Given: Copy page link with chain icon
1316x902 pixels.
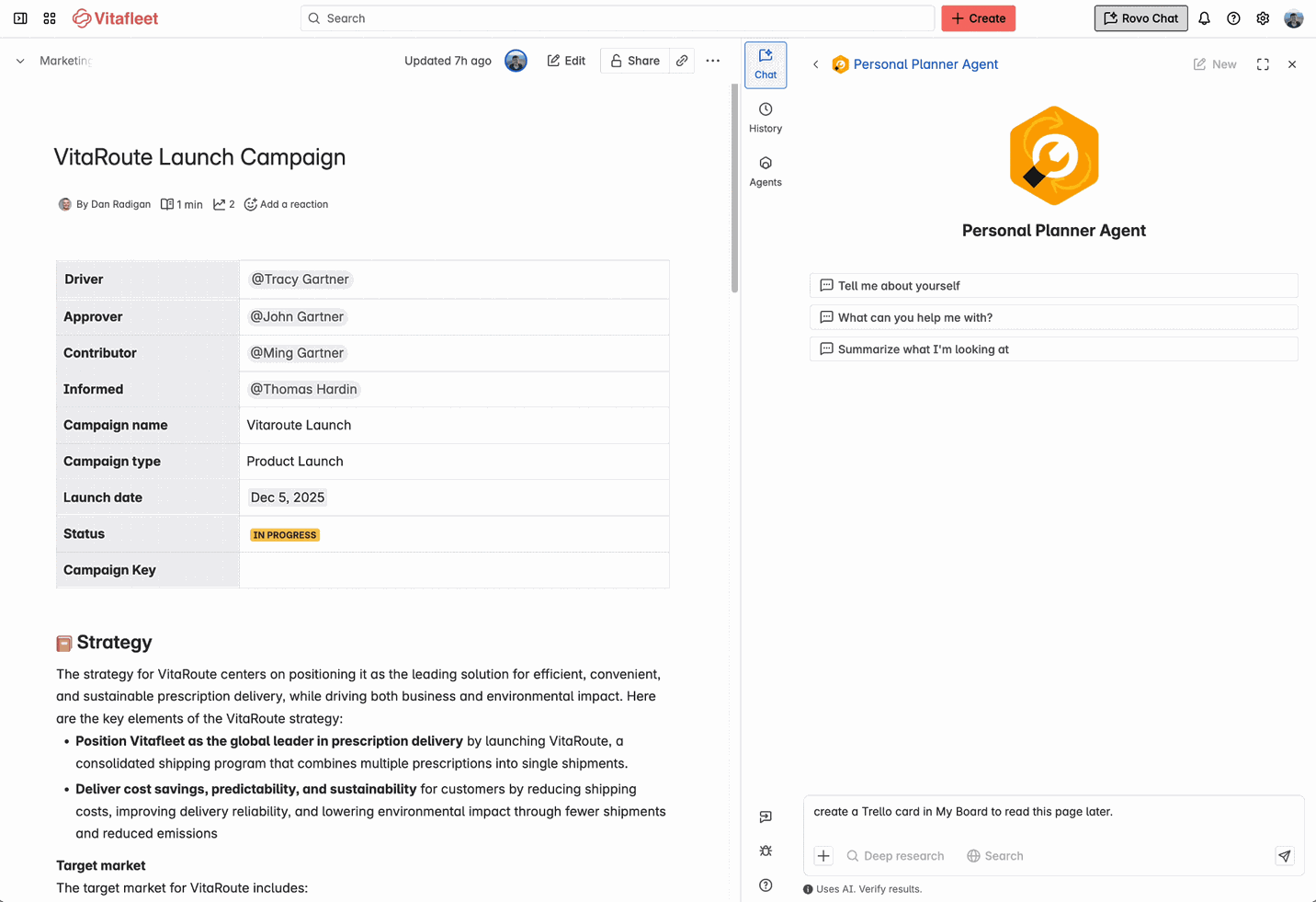Looking at the screenshot, I should pos(682,61).
